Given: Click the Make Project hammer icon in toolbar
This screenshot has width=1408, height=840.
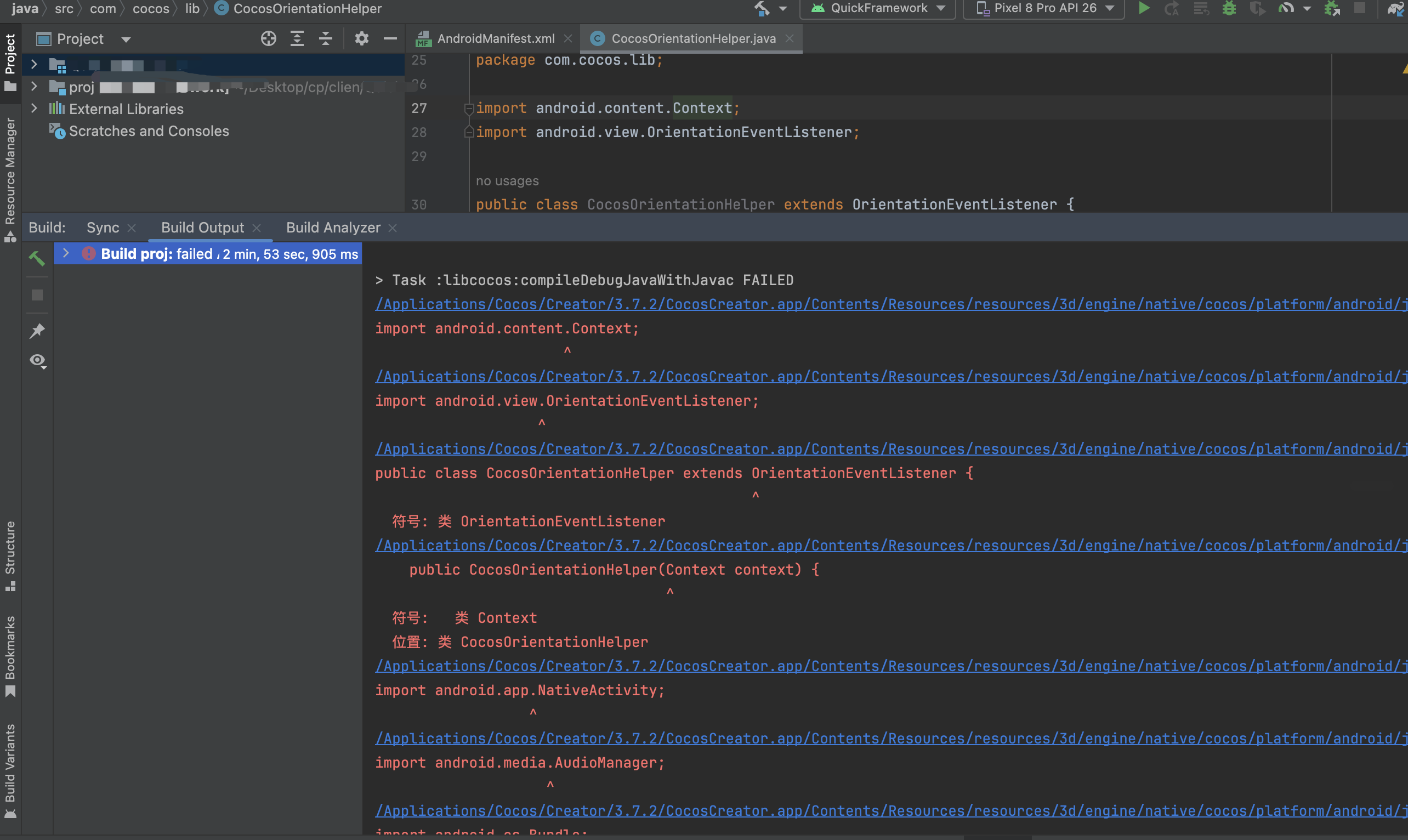Looking at the screenshot, I should pyautogui.click(x=762, y=8).
